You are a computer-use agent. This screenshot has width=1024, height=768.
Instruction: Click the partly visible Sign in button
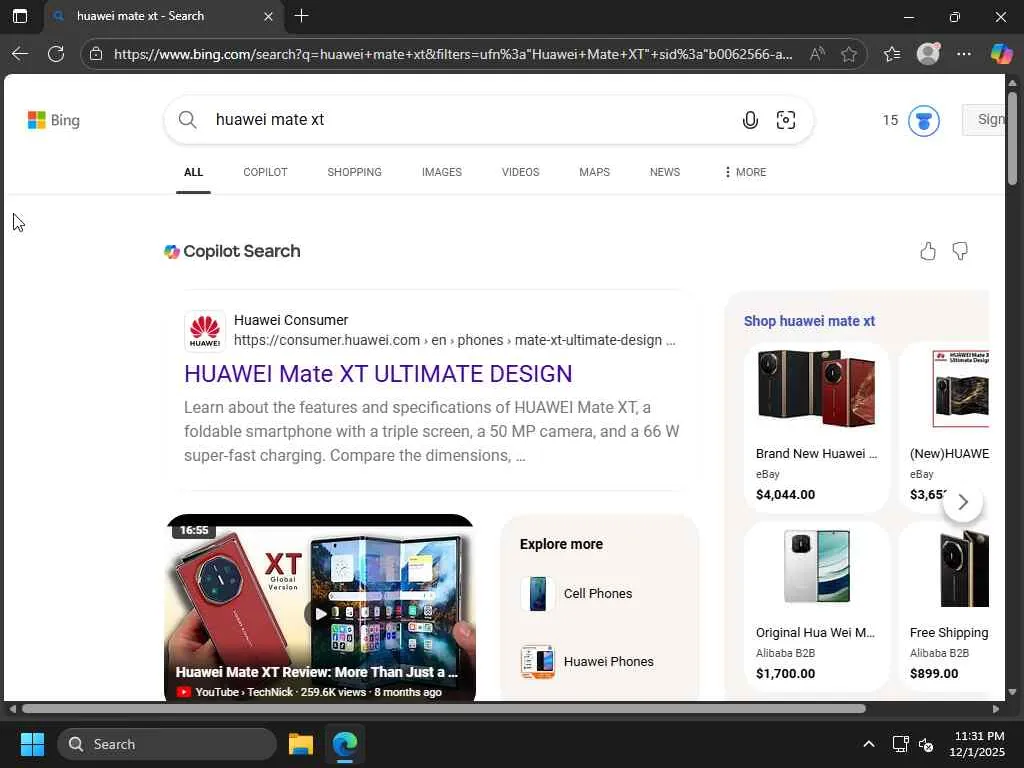click(984, 120)
